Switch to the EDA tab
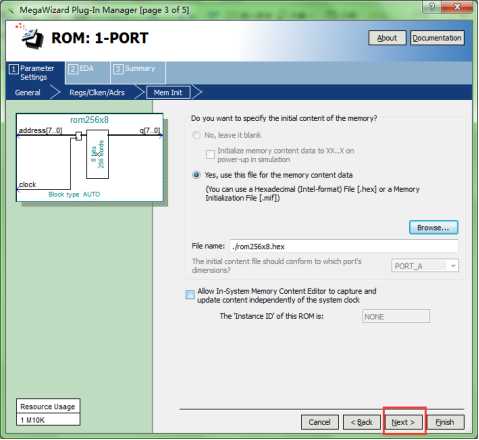479x440 pixels. (x=87, y=72)
